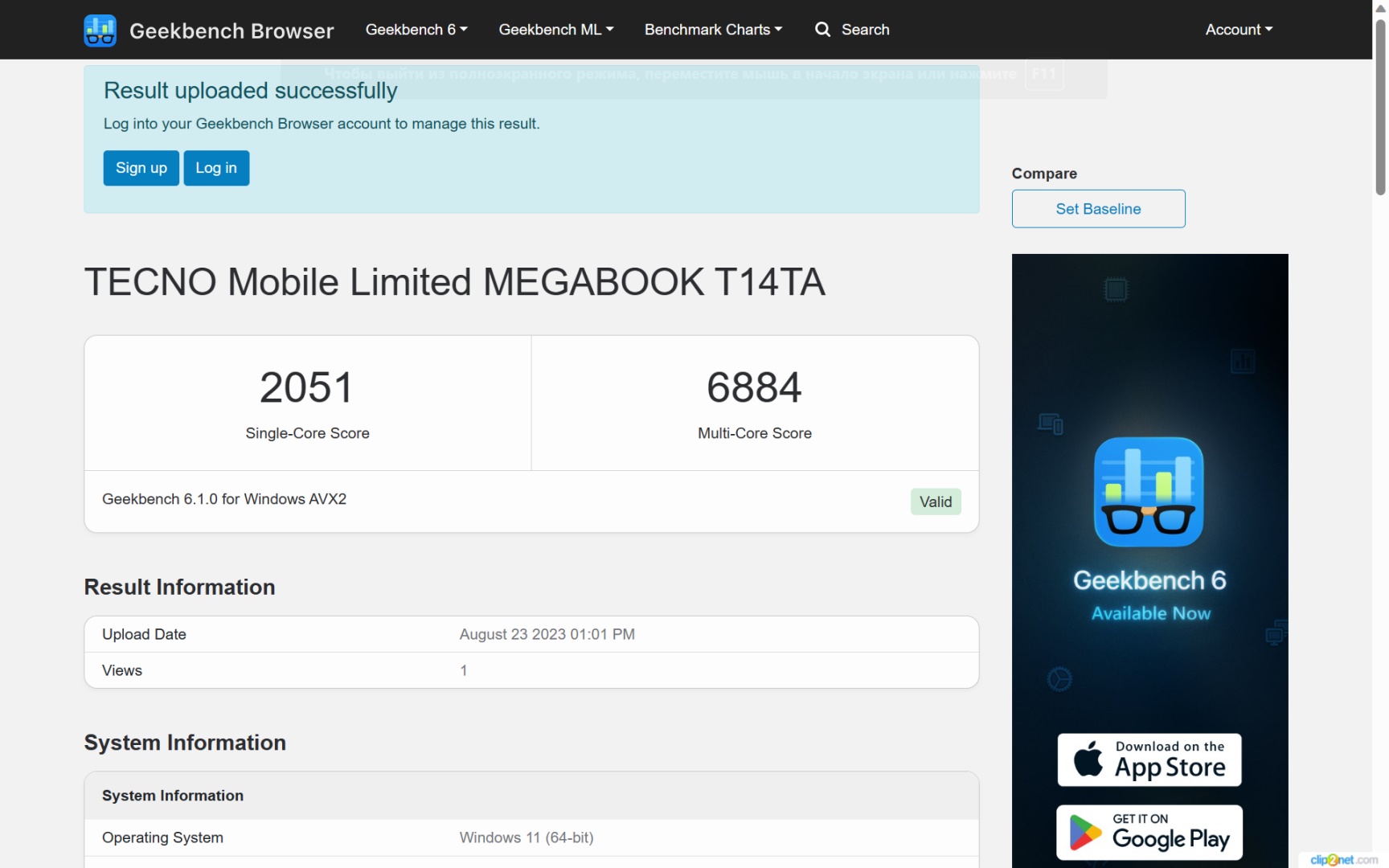The image size is (1389, 868).
Task: Click the Geekbench 6 app icon in ad
Action: (x=1149, y=492)
